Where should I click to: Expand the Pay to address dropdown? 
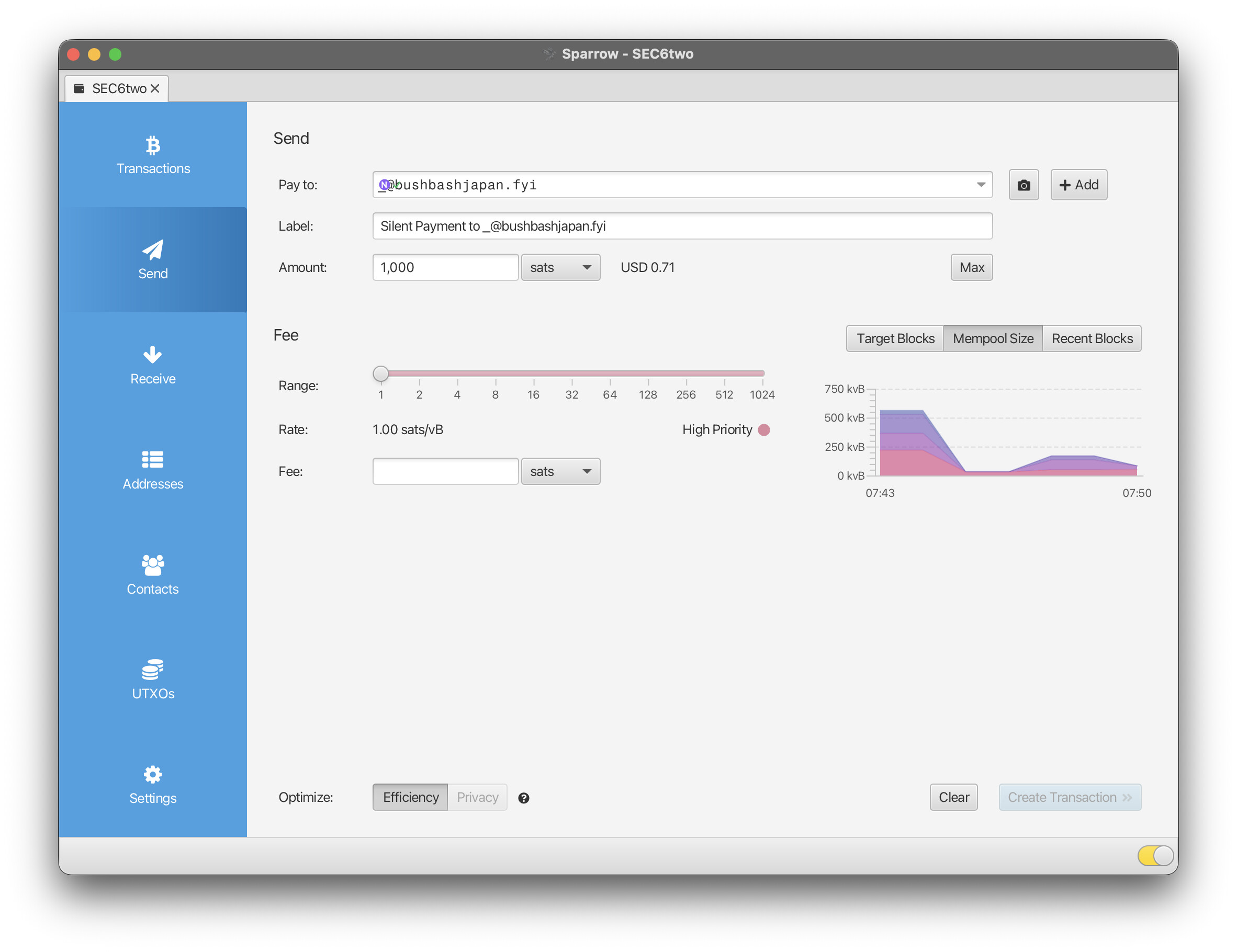[x=981, y=185]
